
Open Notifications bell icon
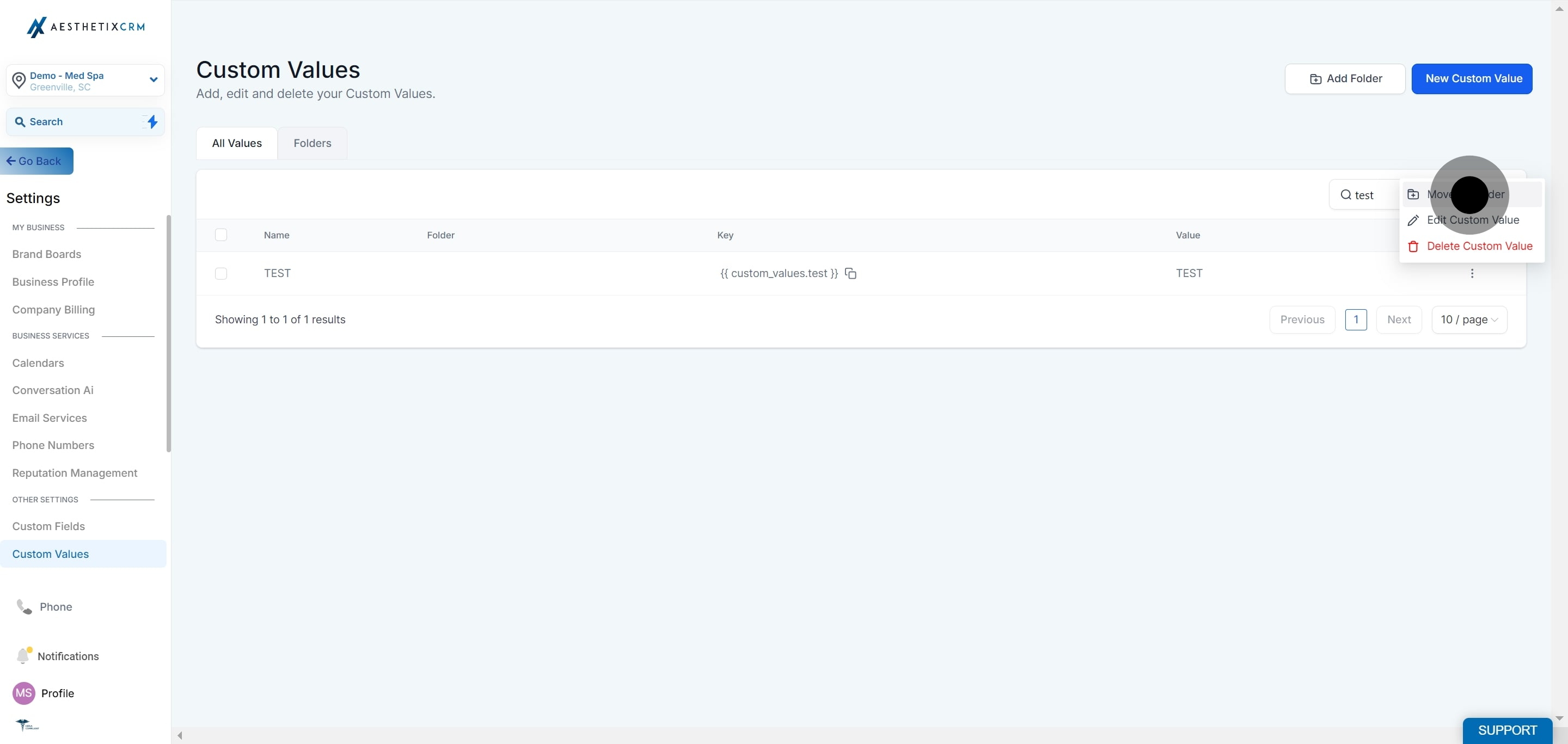(23, 655)
